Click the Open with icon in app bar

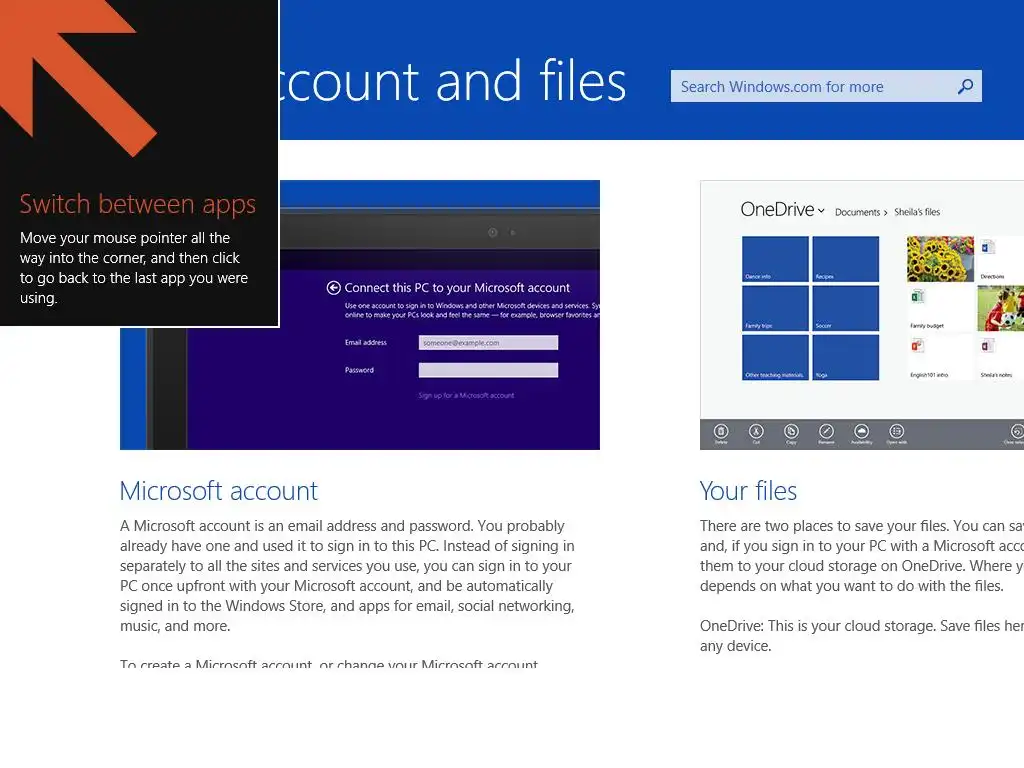(897, 431)
